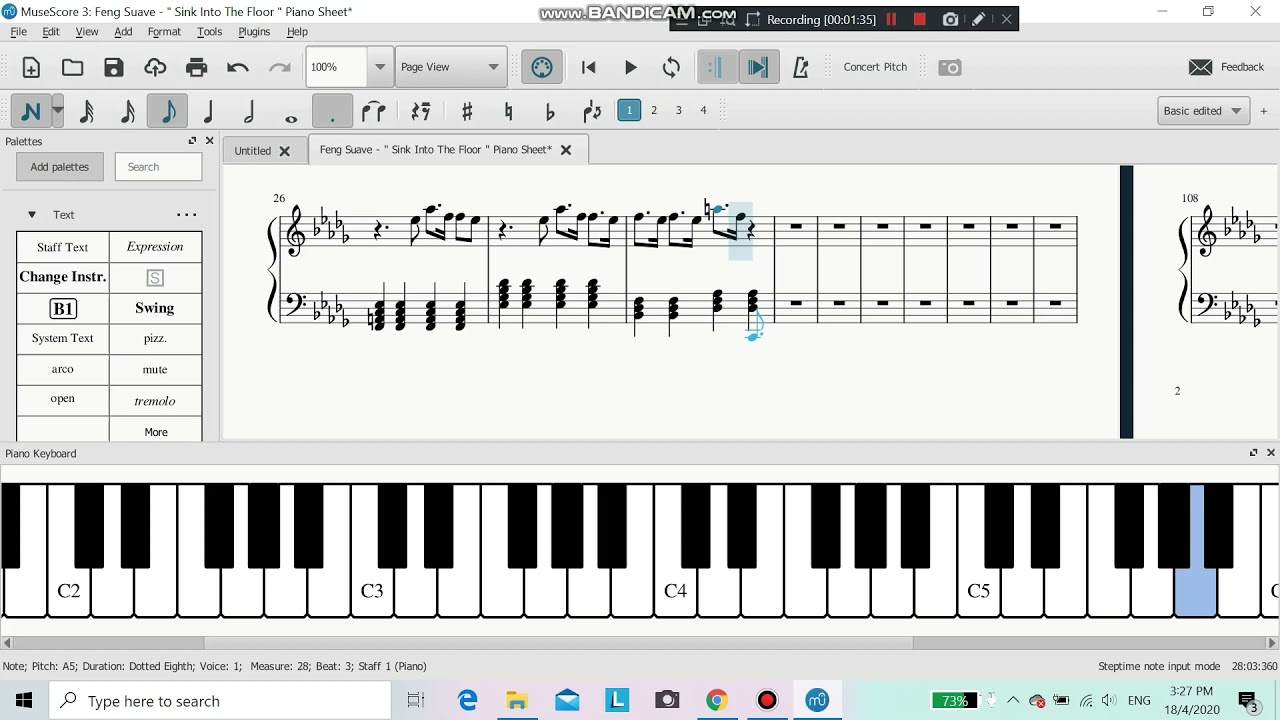Toggle Concert Pitch
This screenshot has width=1280, height=720.
[875, 67]
